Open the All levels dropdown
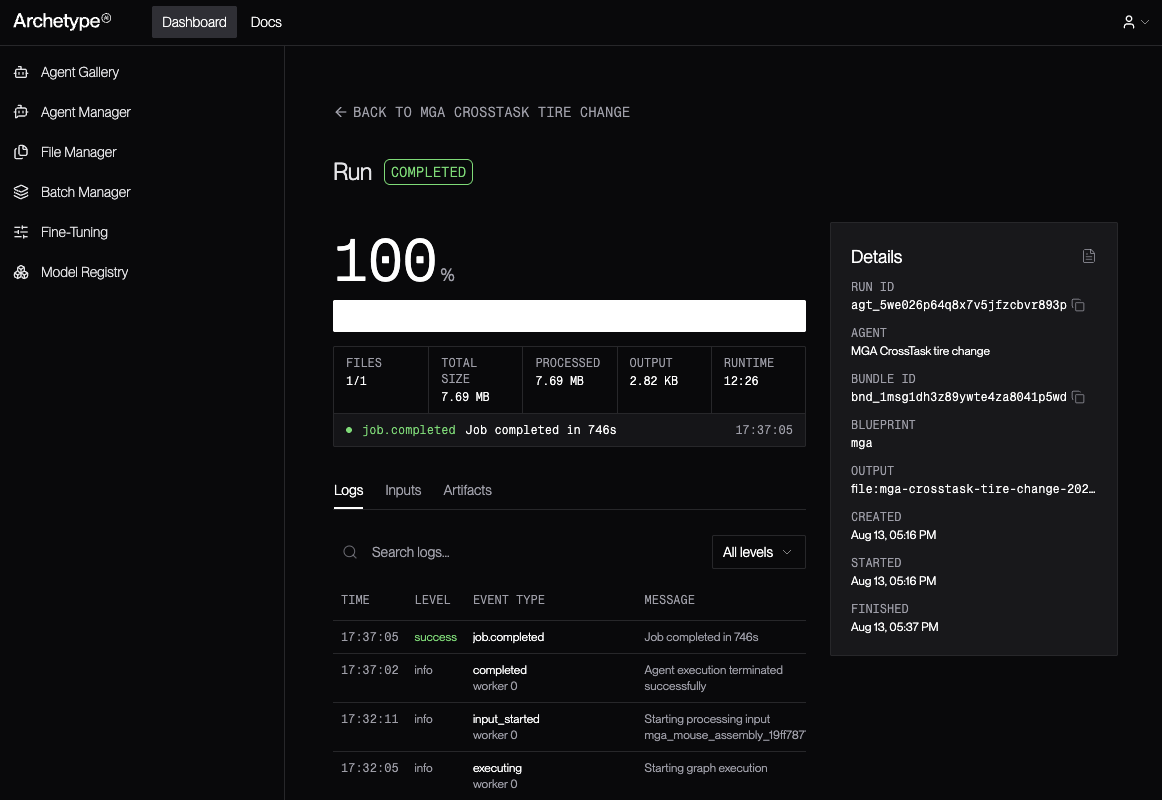 click(758, 552)
